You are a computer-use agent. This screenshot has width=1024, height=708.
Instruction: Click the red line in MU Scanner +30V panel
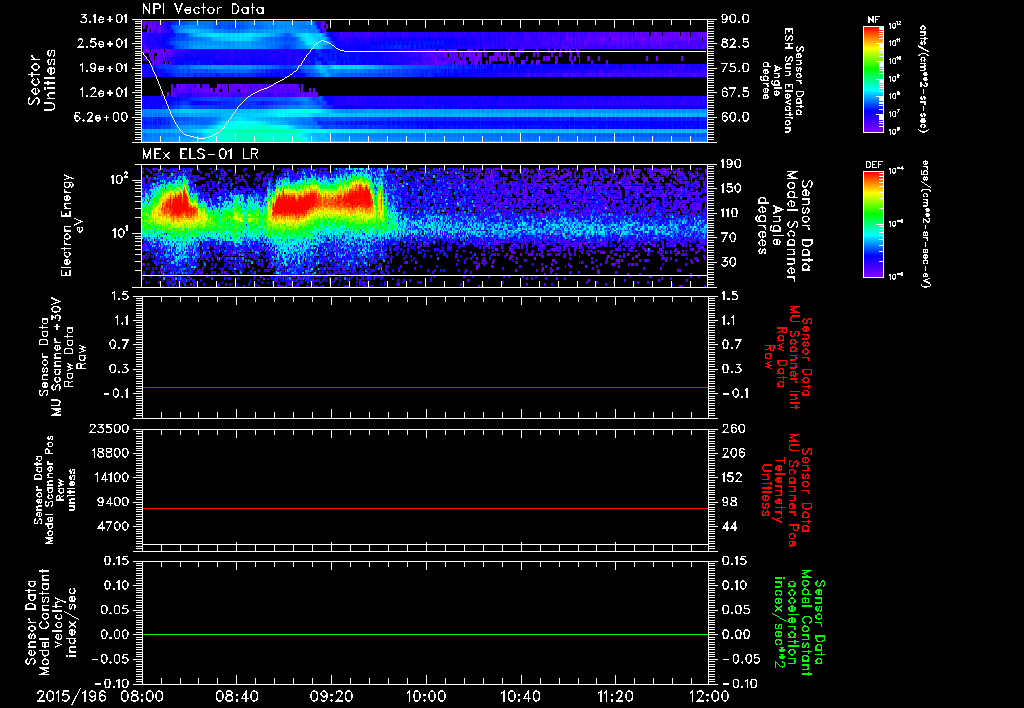pyautogui.click(x=424, y=388)
